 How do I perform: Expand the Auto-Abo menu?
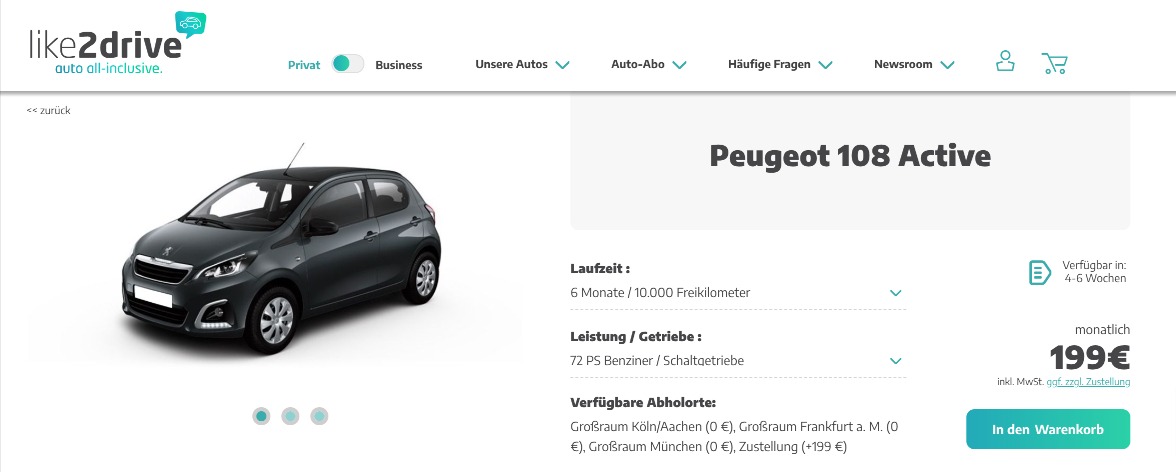click(x=649, y=65)
